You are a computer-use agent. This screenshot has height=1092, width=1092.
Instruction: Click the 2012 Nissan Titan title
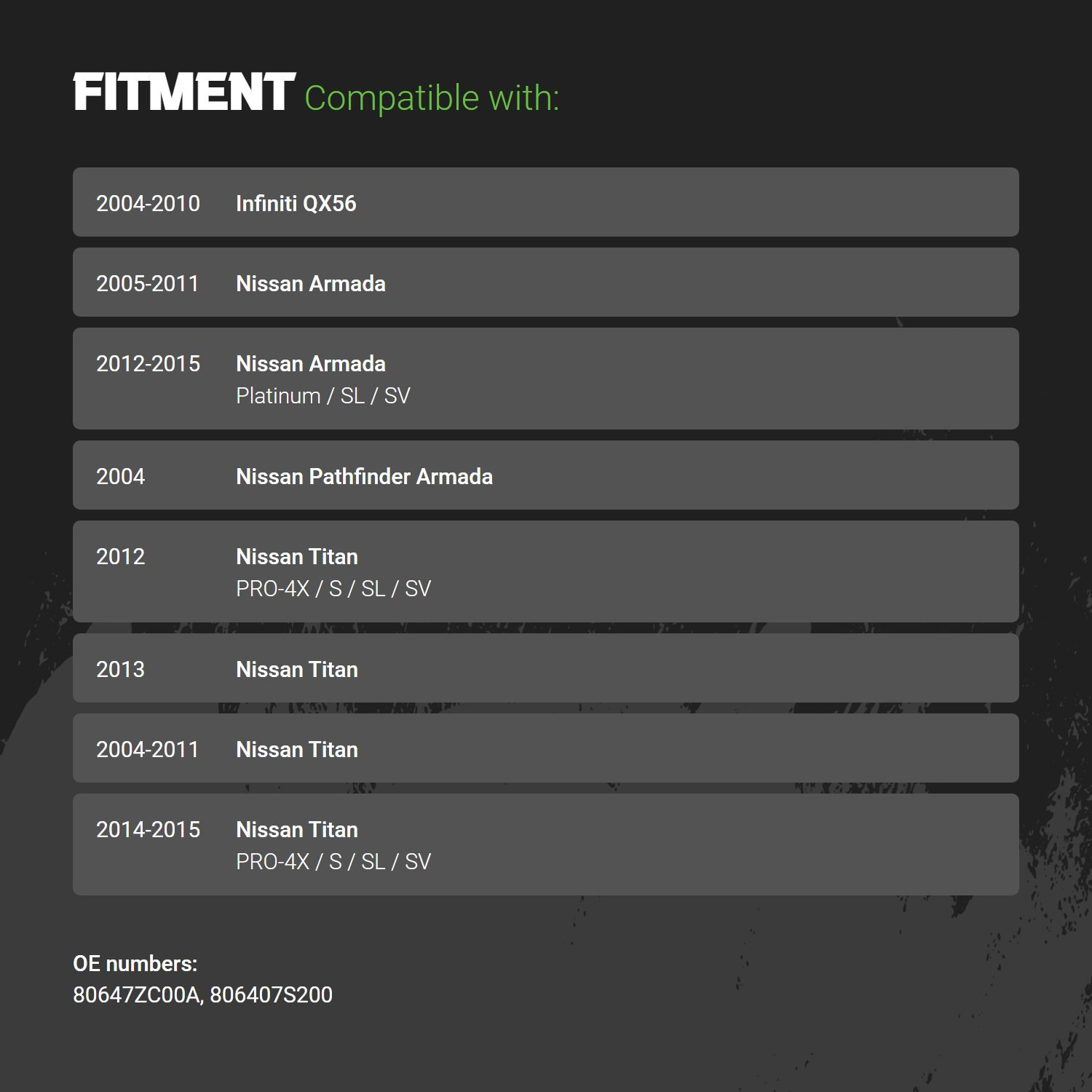click(x=297, y=557)
